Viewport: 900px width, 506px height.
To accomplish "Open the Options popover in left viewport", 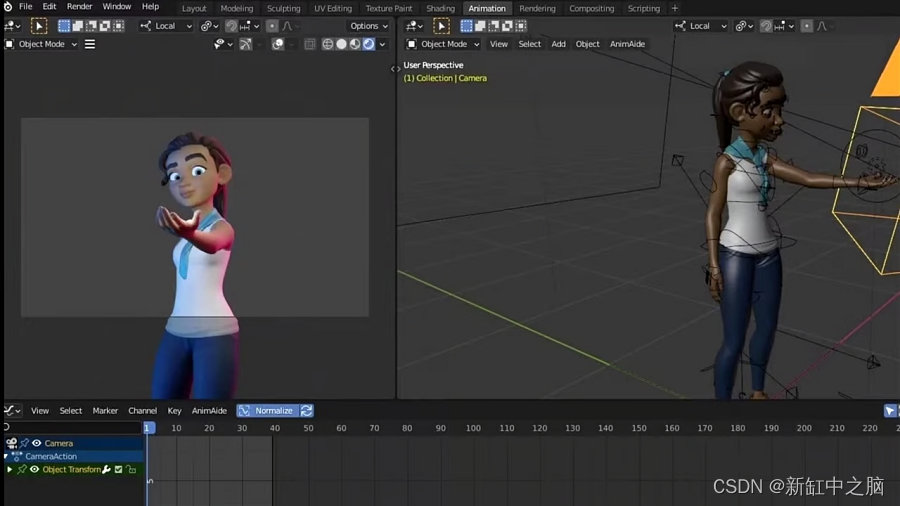I will [x=368, y=26].
